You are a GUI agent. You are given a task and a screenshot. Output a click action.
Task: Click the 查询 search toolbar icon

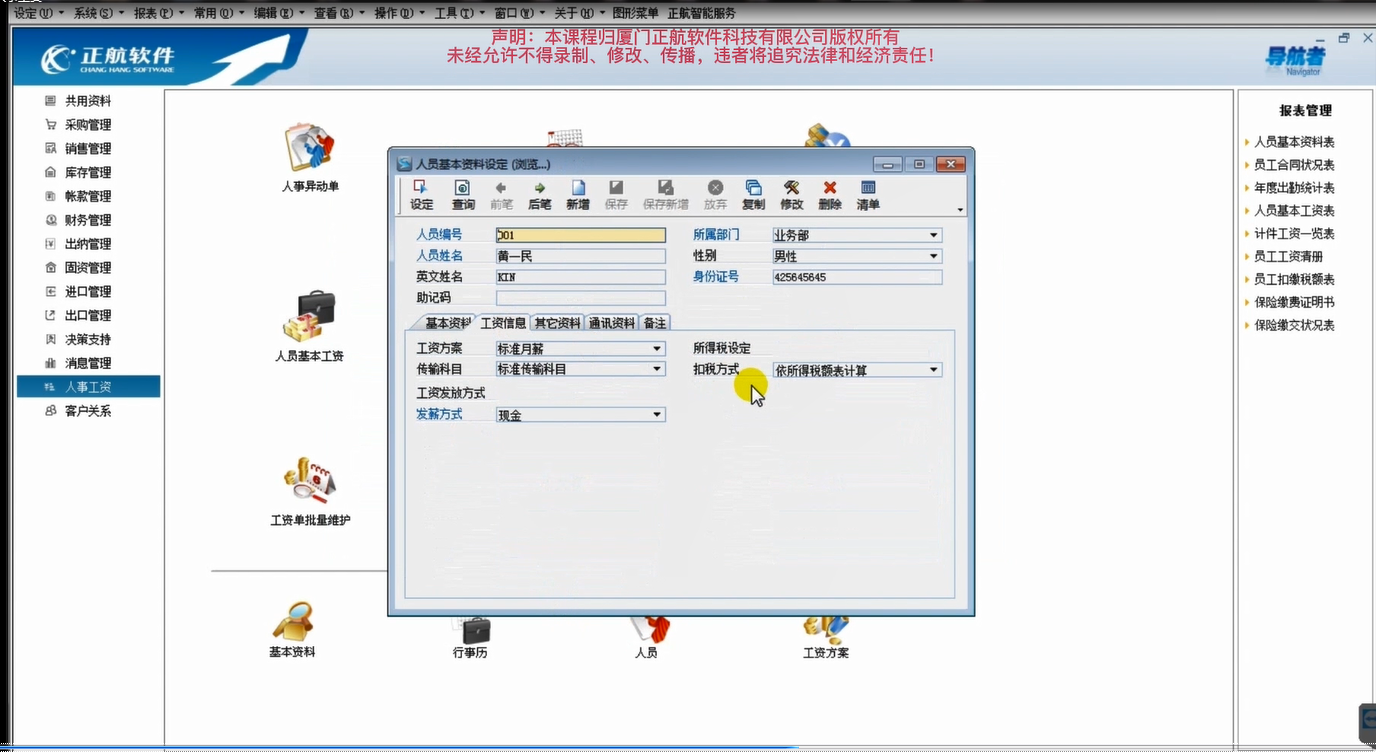[463, 195]
